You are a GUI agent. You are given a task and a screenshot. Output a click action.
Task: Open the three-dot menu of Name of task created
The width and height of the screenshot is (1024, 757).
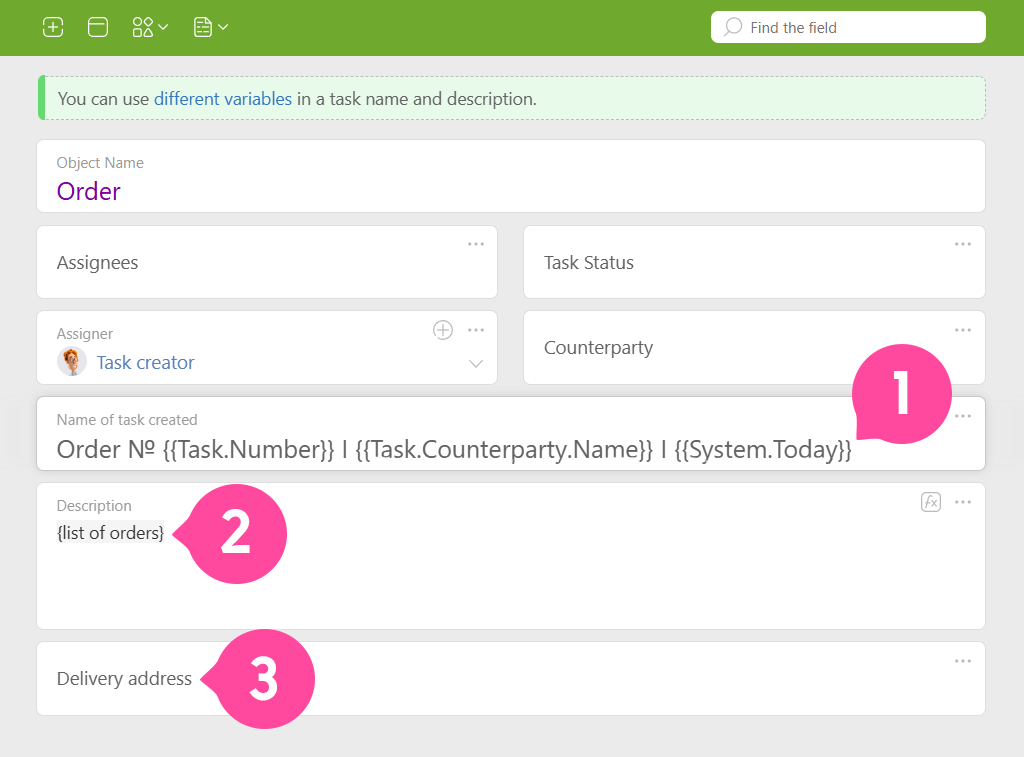(x=963, y=416)
